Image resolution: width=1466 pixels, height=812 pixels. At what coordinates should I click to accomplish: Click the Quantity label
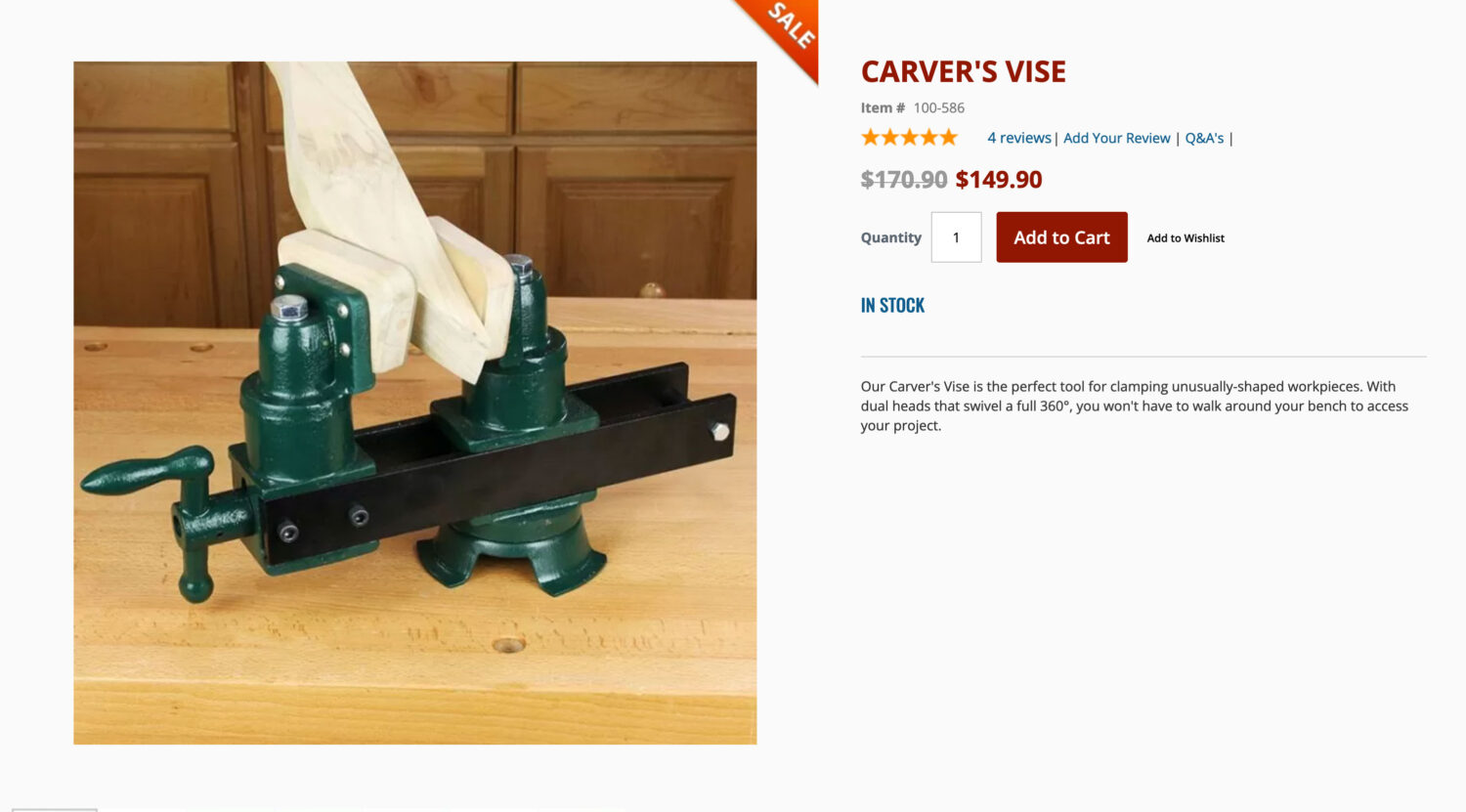[x=891, y=237]
